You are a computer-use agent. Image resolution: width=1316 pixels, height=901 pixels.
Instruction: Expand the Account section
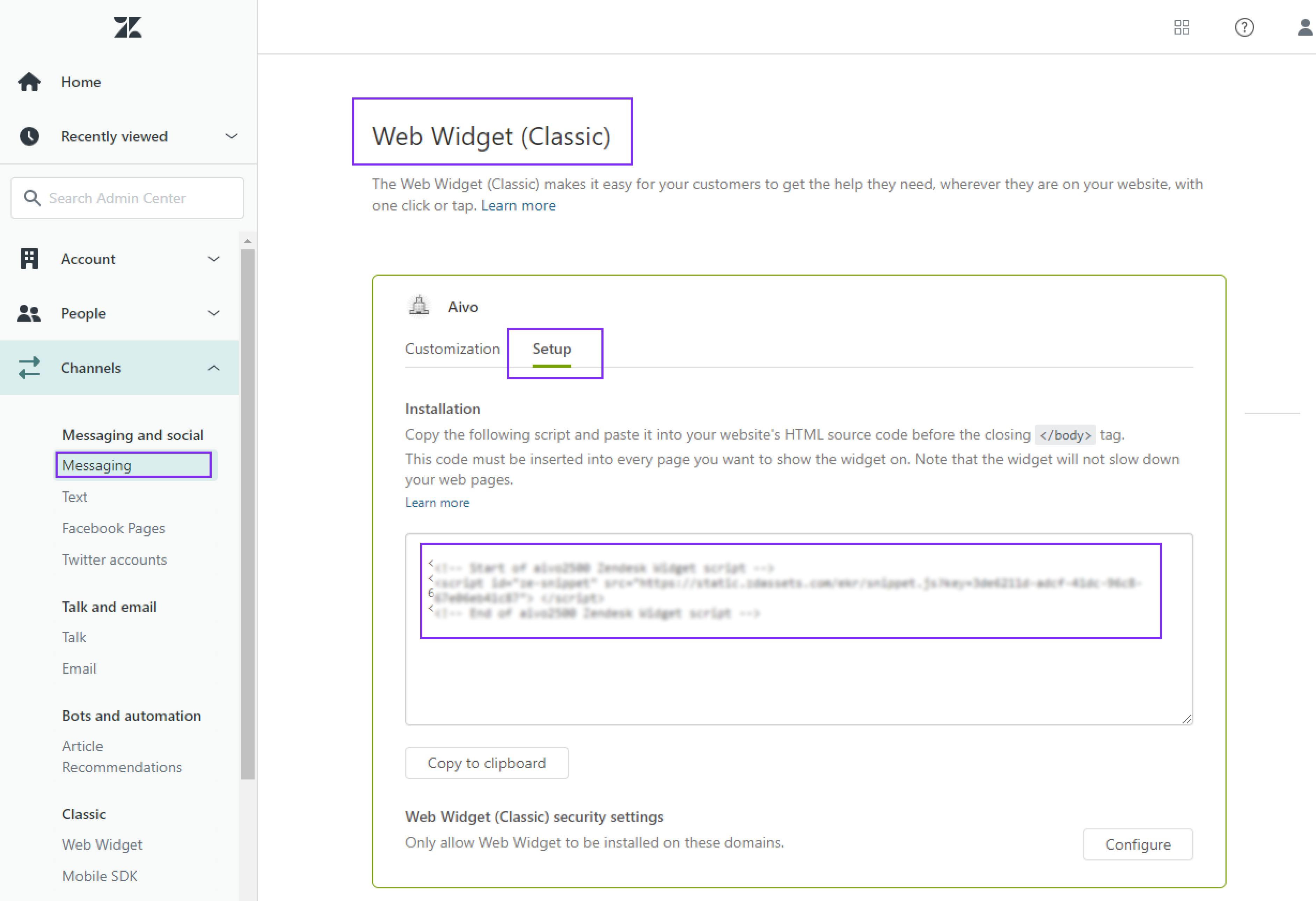tap(213, 258)
